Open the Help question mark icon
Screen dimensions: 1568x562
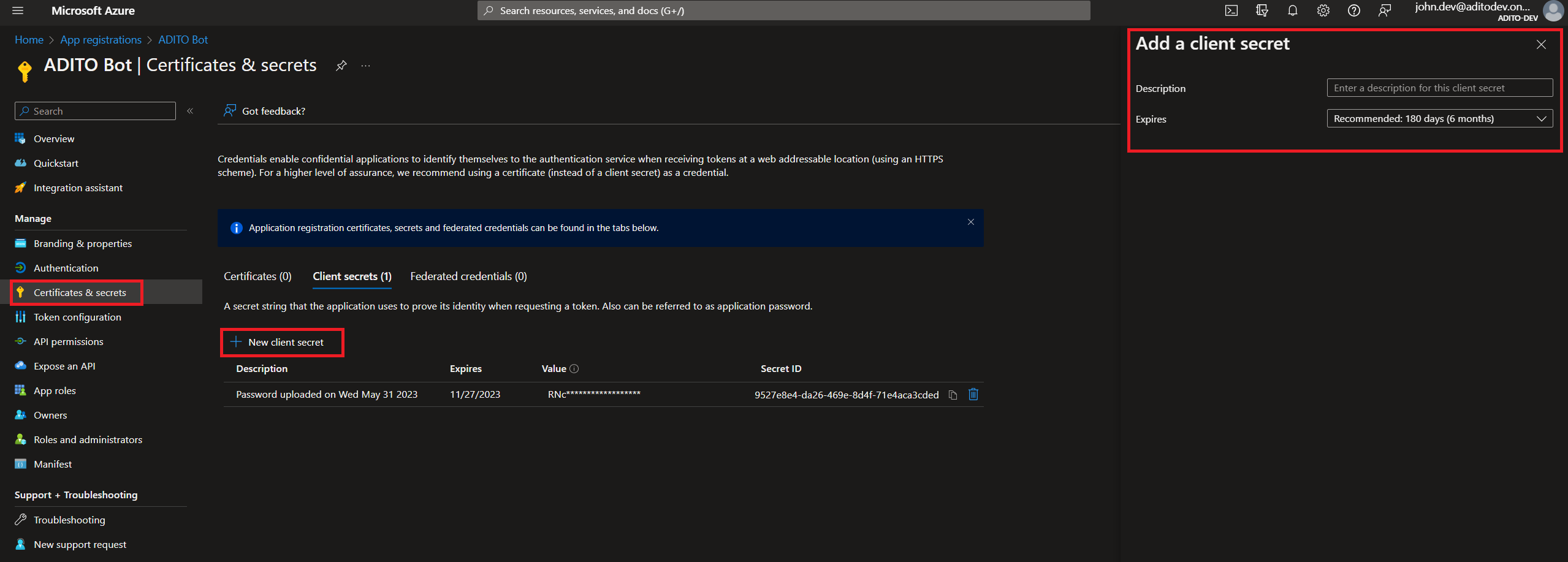1354,10
